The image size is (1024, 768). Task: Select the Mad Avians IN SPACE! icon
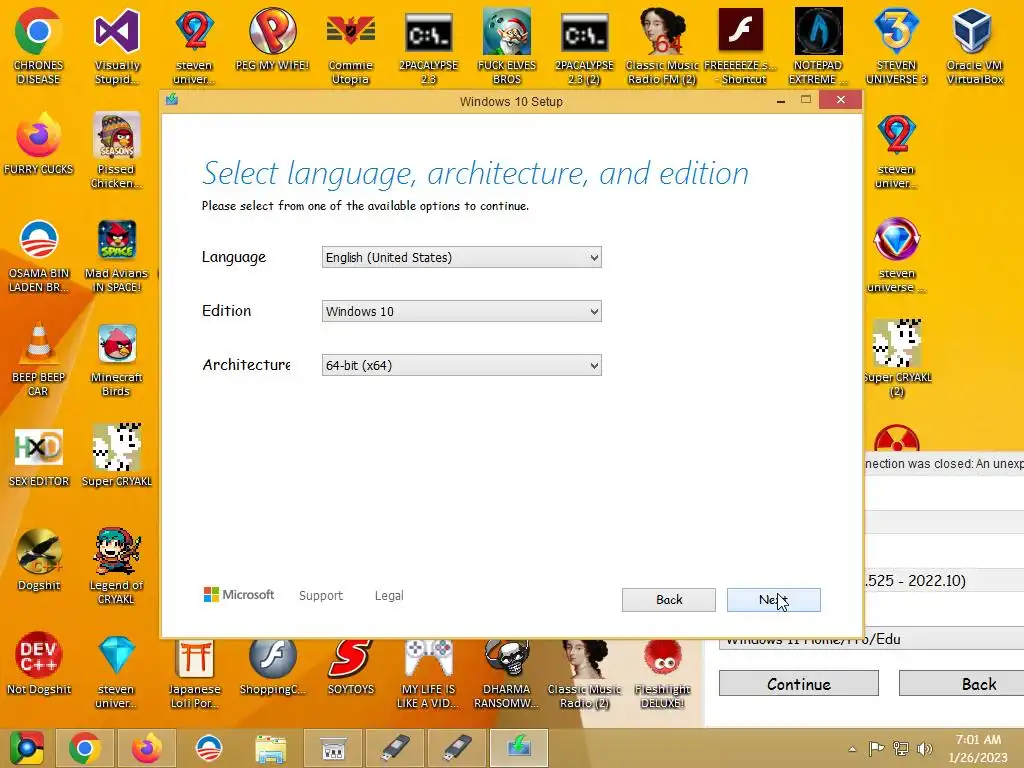(x=117, y=255)
